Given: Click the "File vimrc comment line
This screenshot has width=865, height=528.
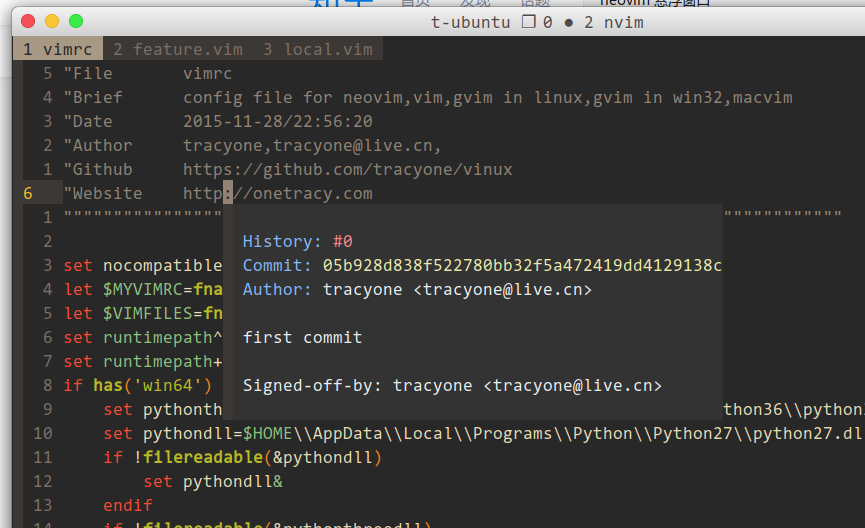Looking at the screenshot, I should (148, 73).
